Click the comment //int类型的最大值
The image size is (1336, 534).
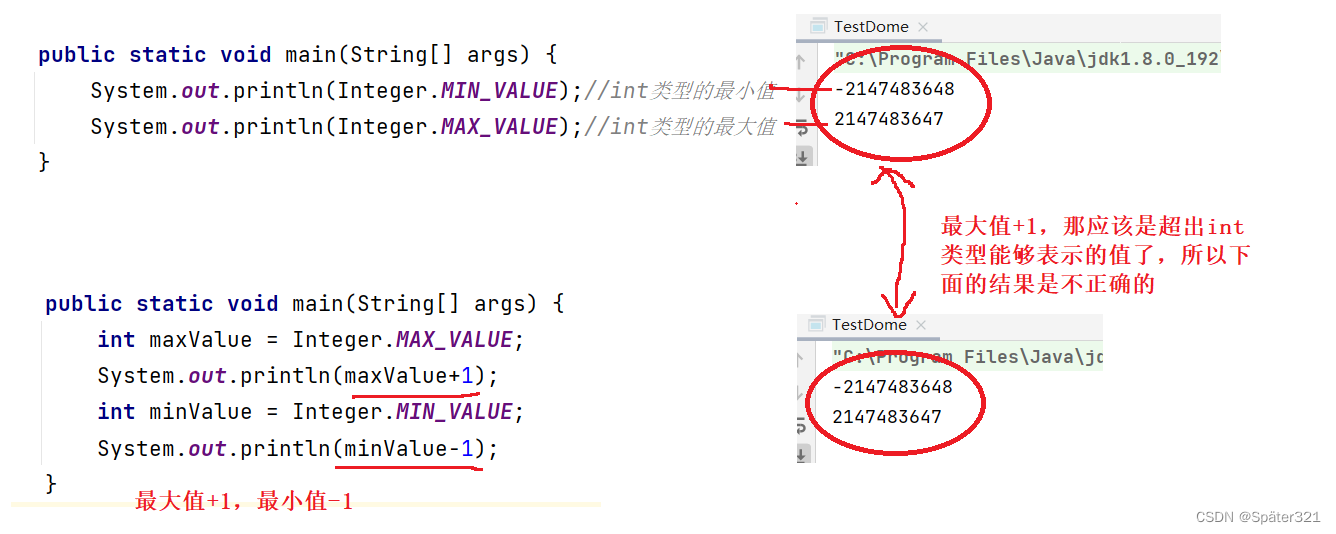click(680, 127)
